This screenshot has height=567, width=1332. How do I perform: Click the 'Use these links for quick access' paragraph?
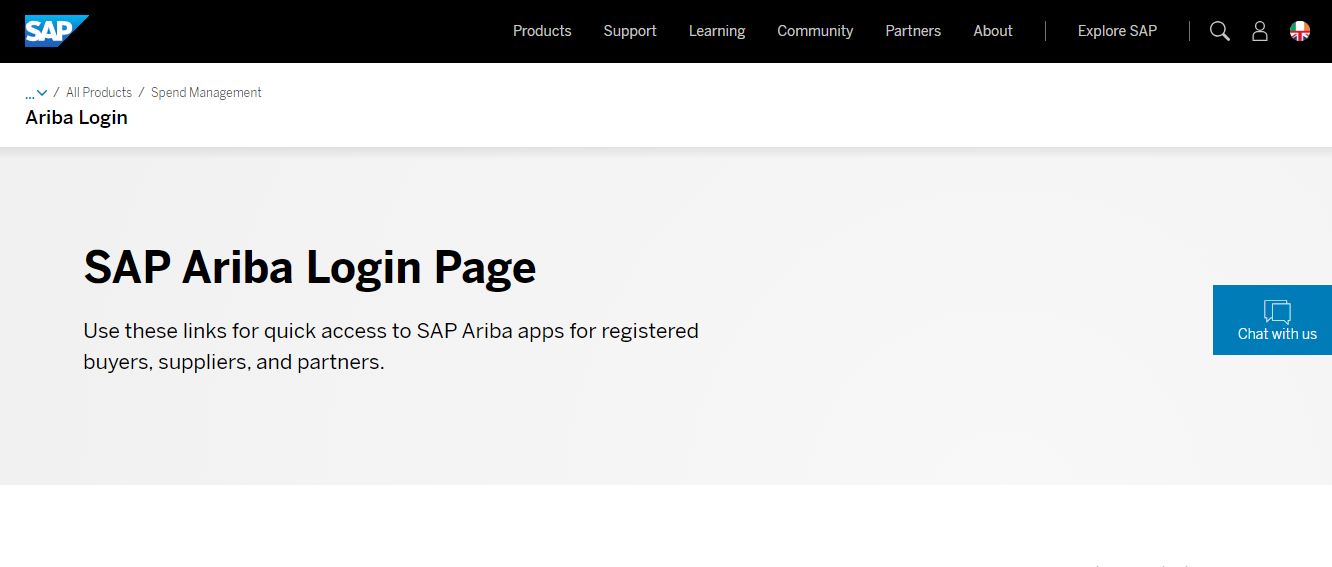pos(391,346)
